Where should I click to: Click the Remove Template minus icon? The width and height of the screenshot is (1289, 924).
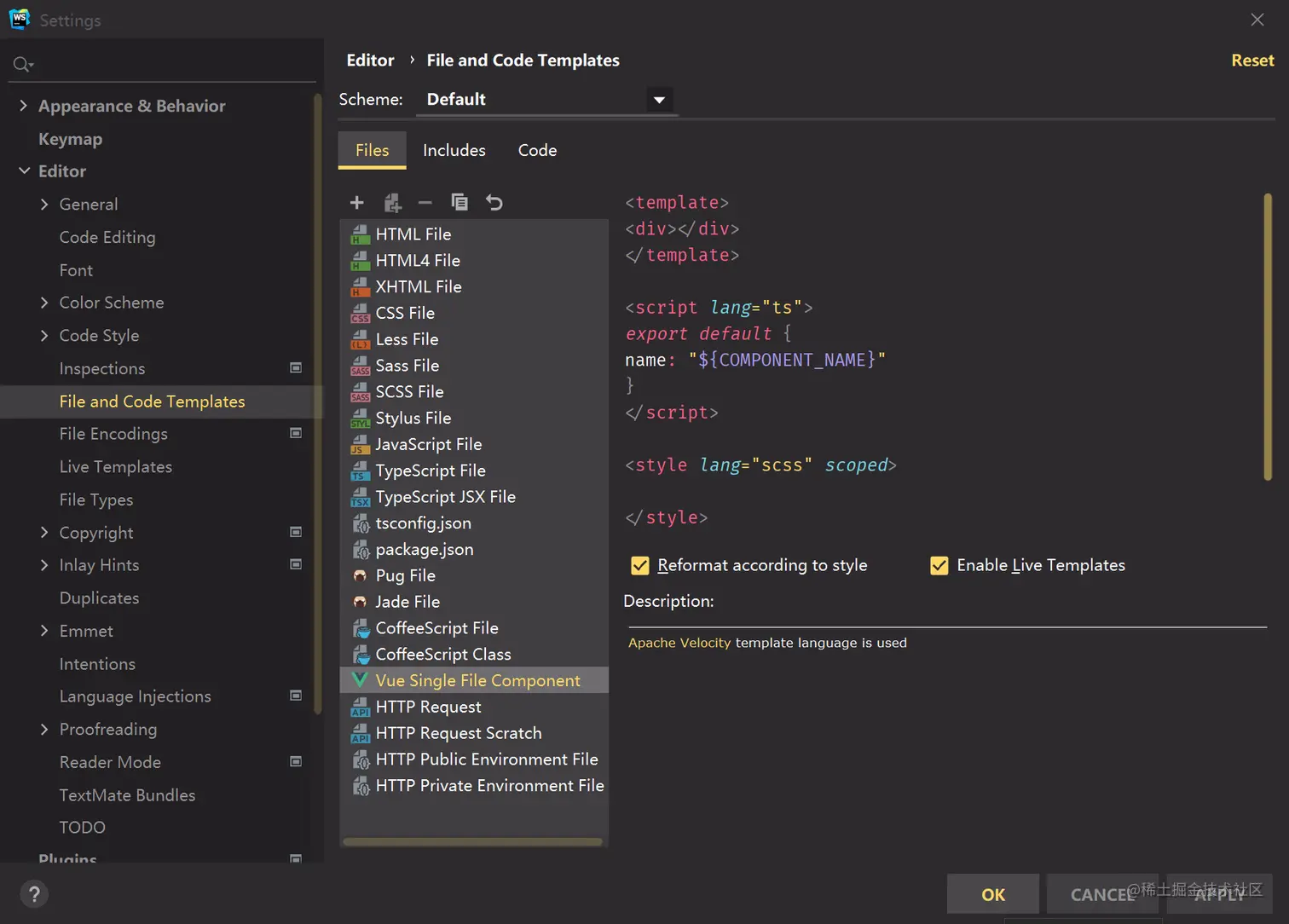point(425,203)
